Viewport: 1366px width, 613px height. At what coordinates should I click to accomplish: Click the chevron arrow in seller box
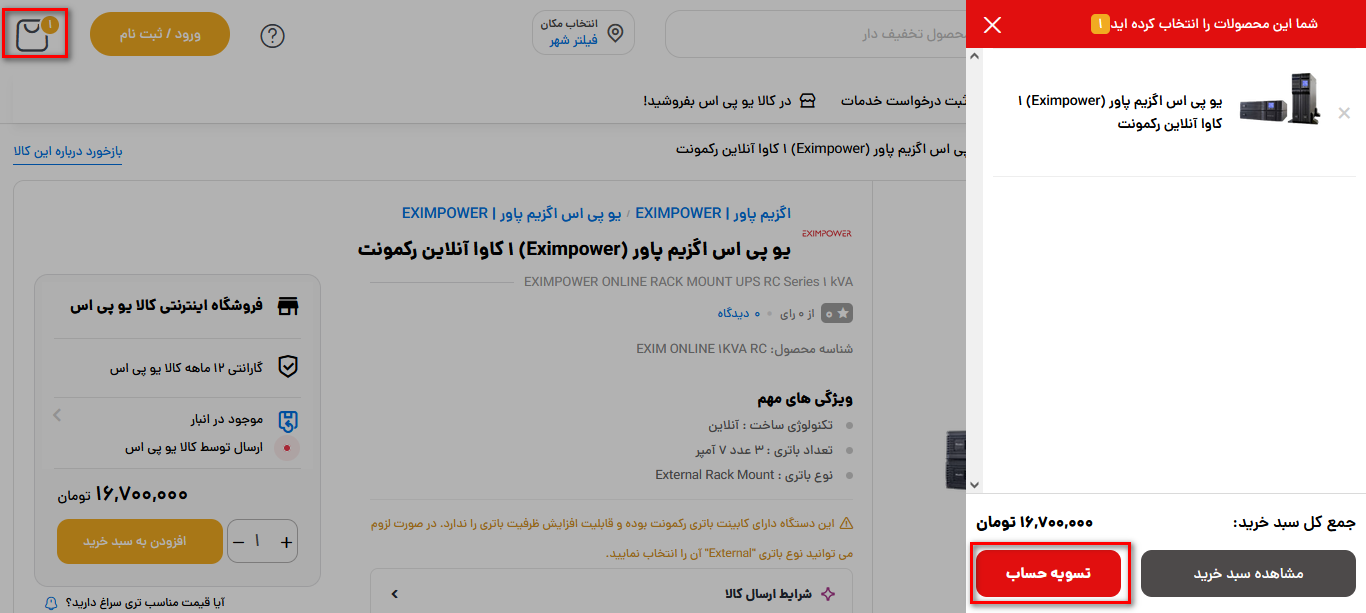pos(57,414)
